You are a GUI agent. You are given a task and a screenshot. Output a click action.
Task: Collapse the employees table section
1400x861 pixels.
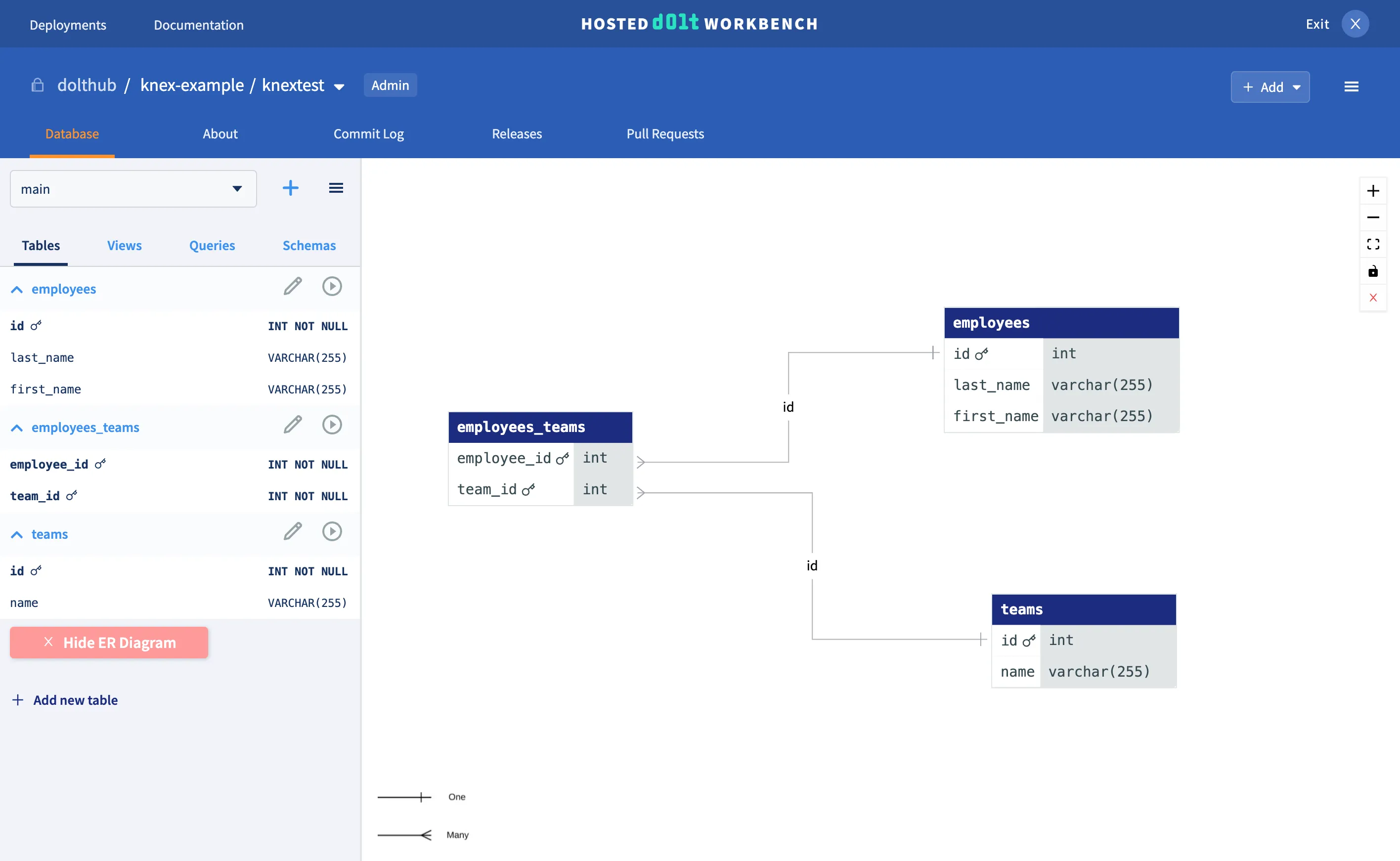16,289
